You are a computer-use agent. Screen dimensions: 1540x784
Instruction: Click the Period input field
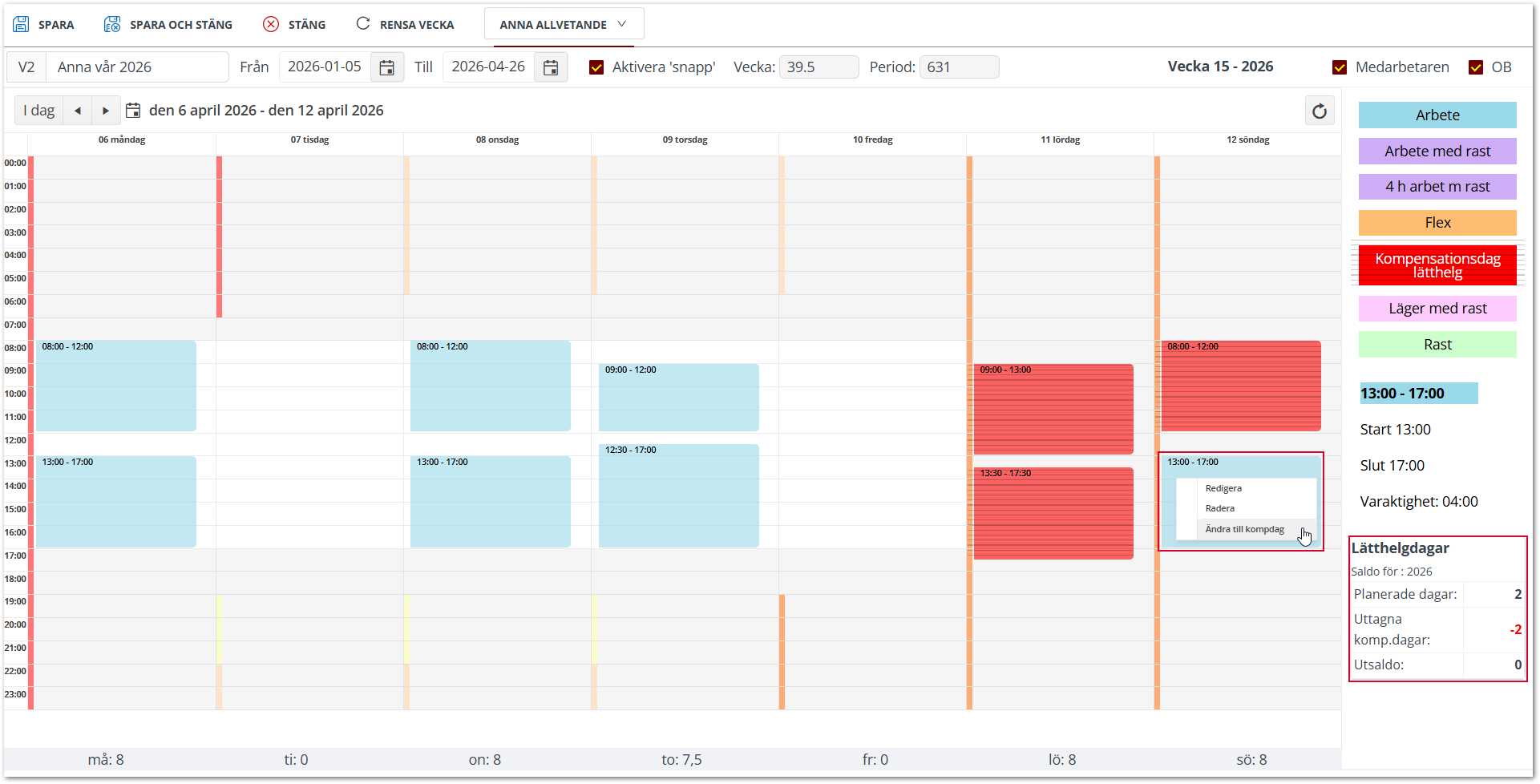coord(959,67)
